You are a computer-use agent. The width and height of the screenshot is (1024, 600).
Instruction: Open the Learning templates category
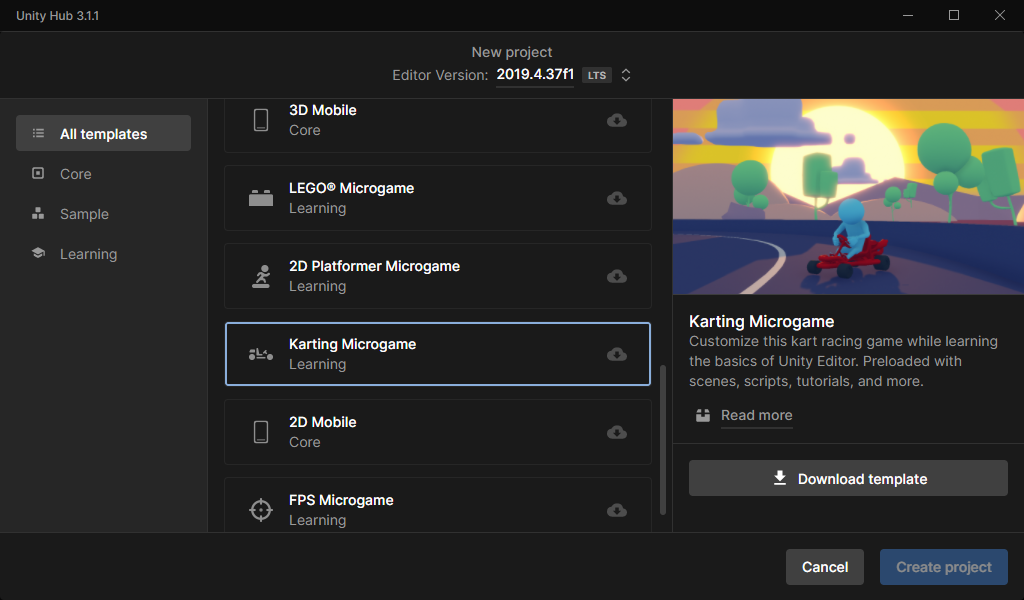[x=88, y=254]
